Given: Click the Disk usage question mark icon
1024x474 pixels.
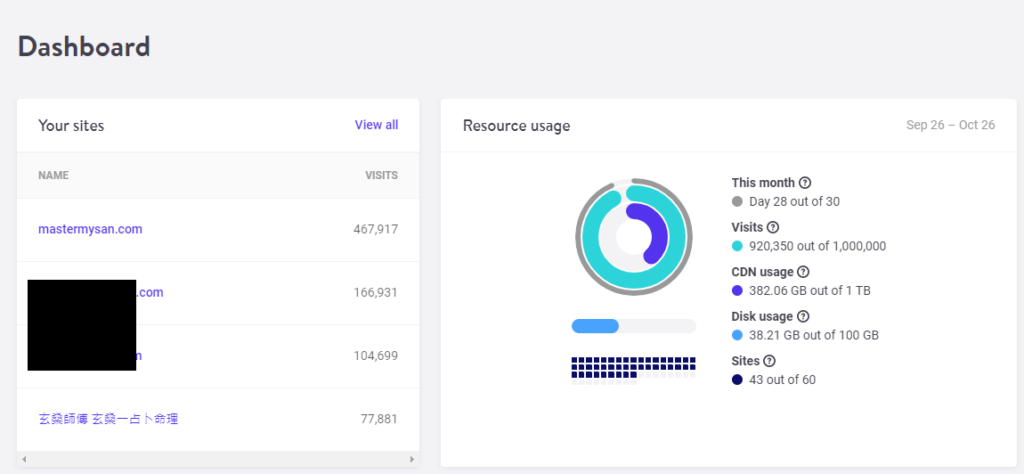Looking at the screenshot, I should 803,316.
